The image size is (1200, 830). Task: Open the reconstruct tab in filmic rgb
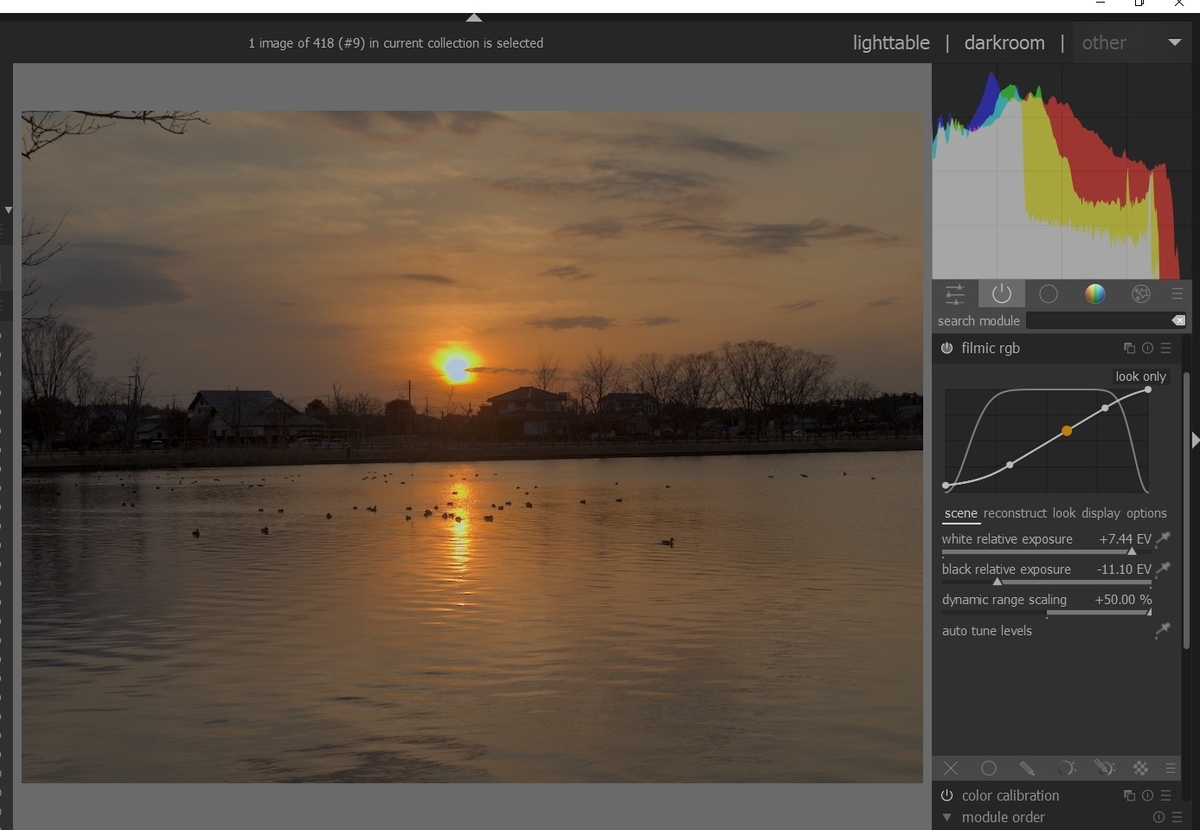1015,513
